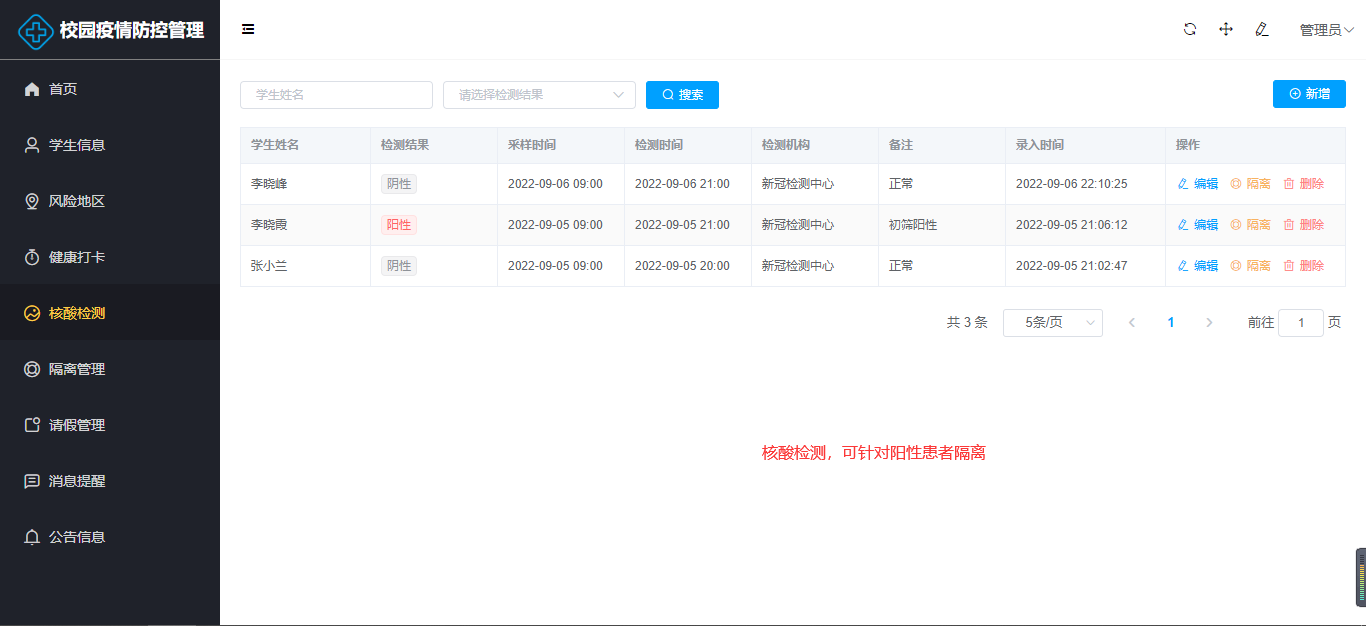Image resolution: width=1366 pixels, height=626 pixels.
Task: Click the sidebar collapse hamburger icon
Action: coord(248,29)
